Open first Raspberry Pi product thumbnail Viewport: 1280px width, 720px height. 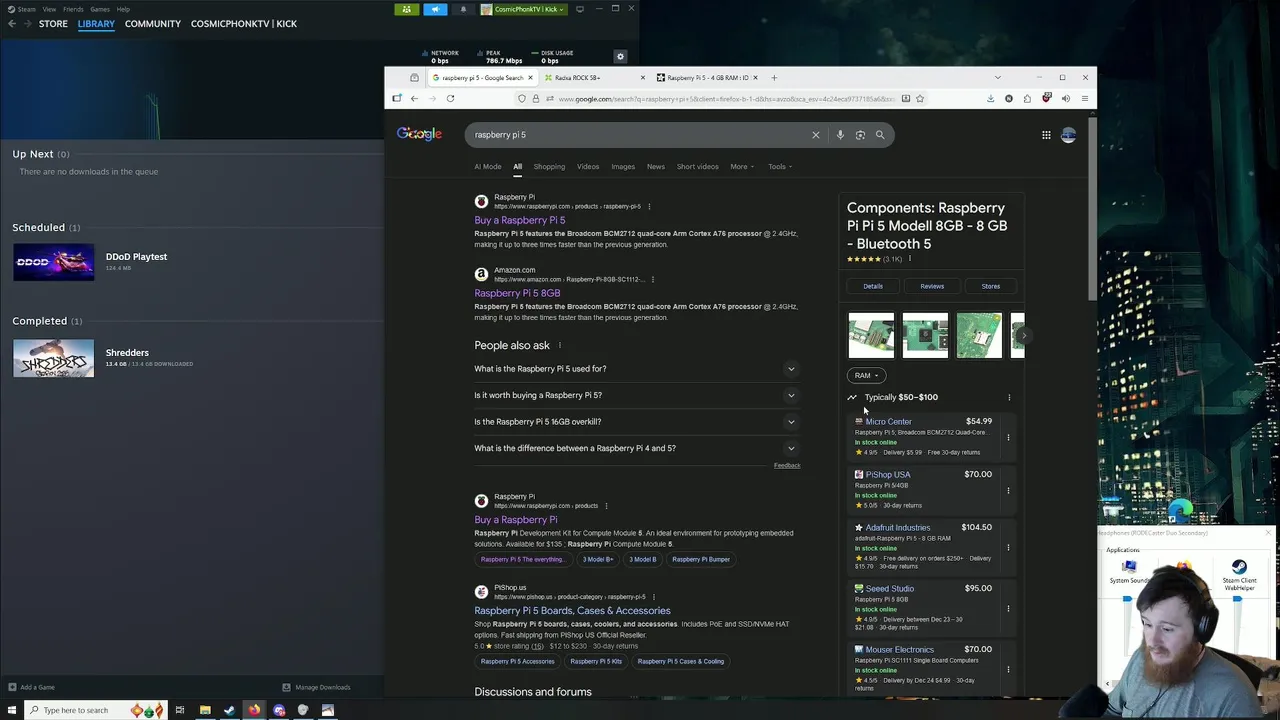click(x=871, y=335)
